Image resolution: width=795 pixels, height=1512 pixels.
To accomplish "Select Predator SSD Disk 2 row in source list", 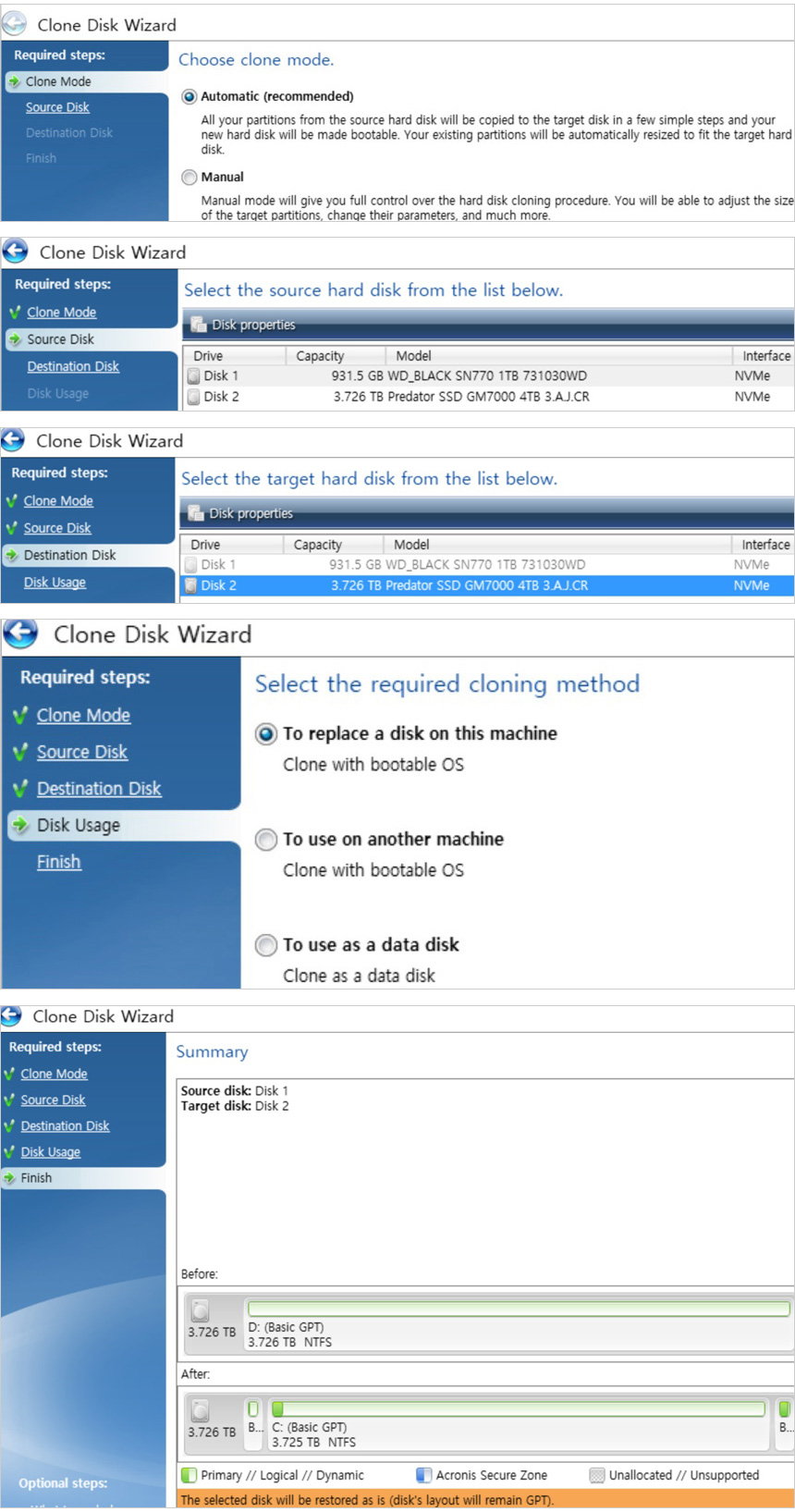I will tap(488, 397).
